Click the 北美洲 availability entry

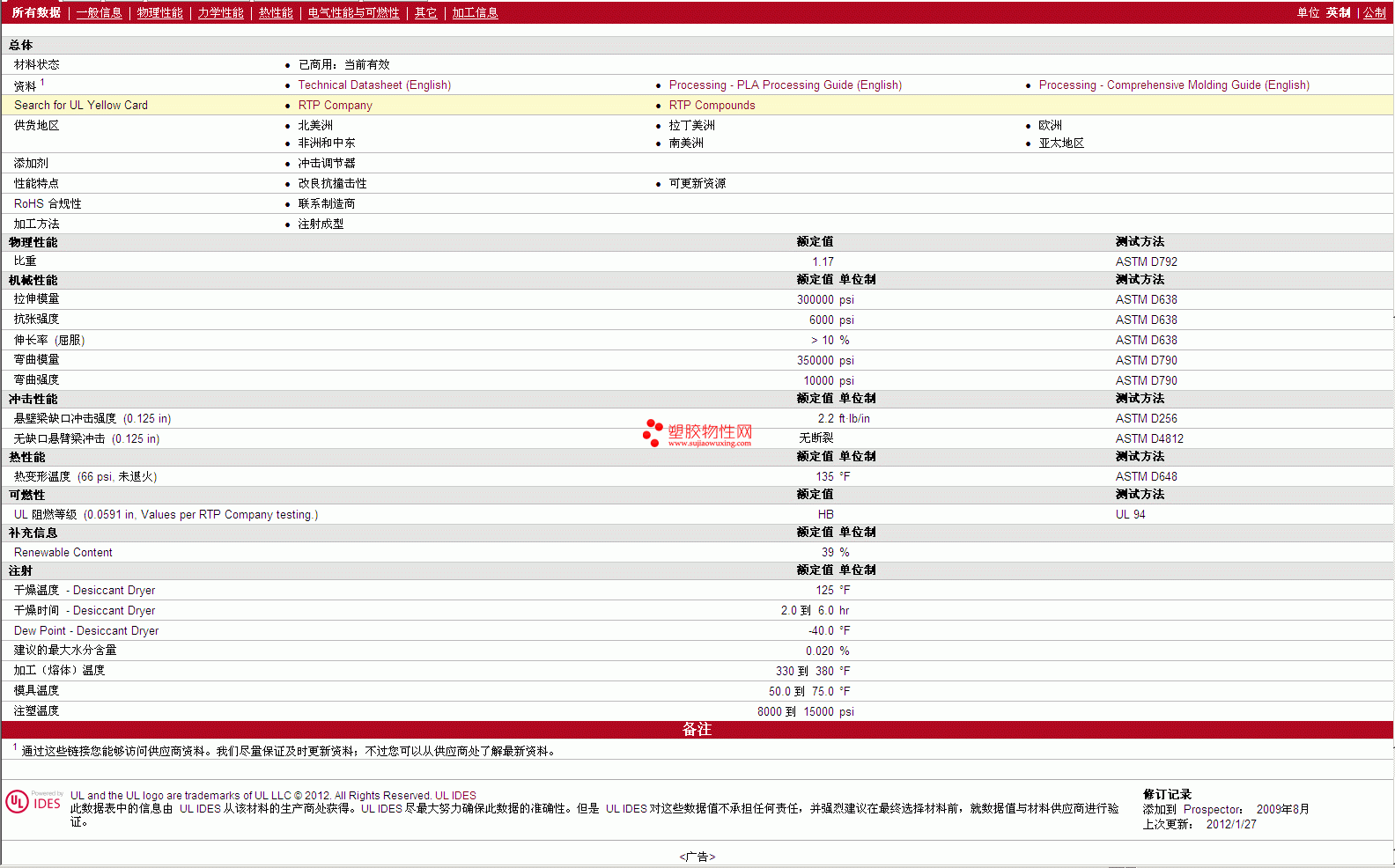coord(315,126)
